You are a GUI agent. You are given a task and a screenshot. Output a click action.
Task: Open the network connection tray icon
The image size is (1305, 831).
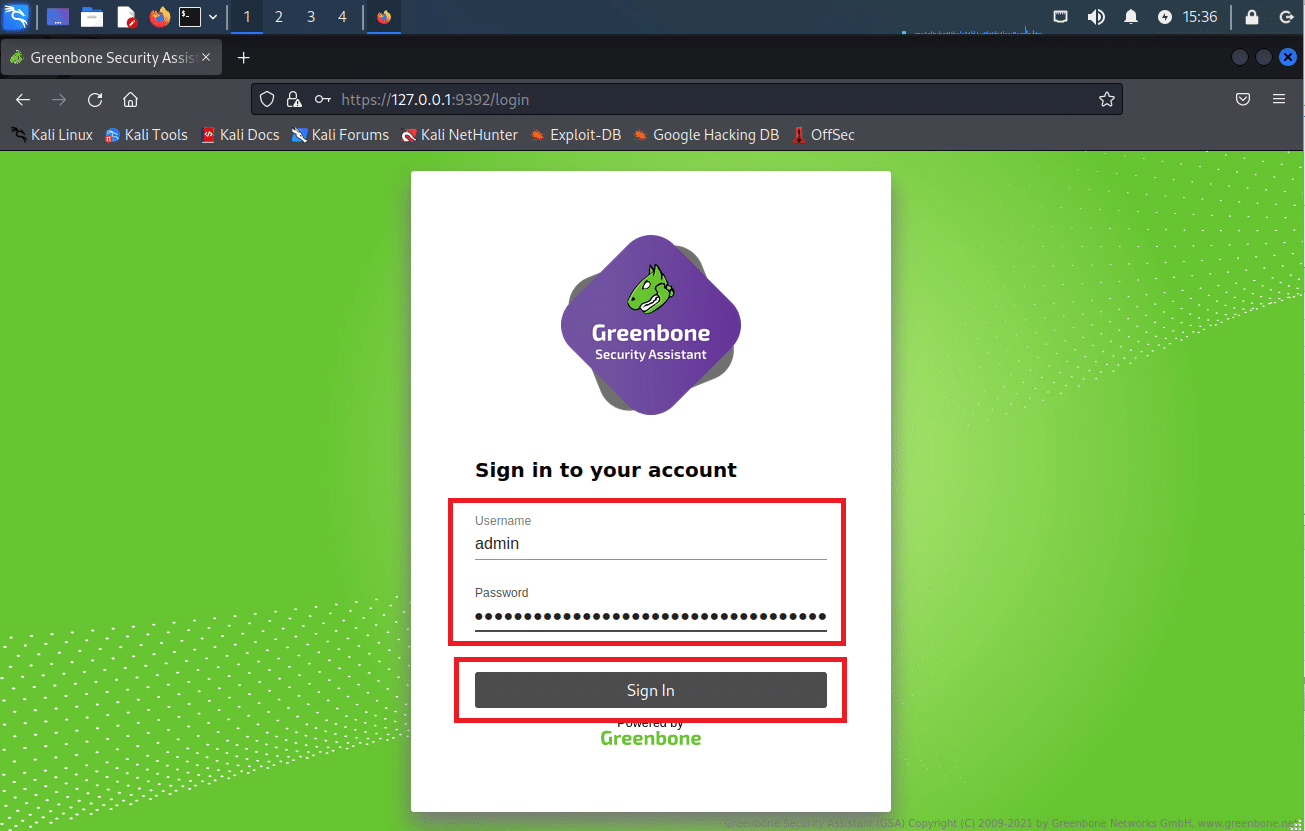[x=1061, y=17]
